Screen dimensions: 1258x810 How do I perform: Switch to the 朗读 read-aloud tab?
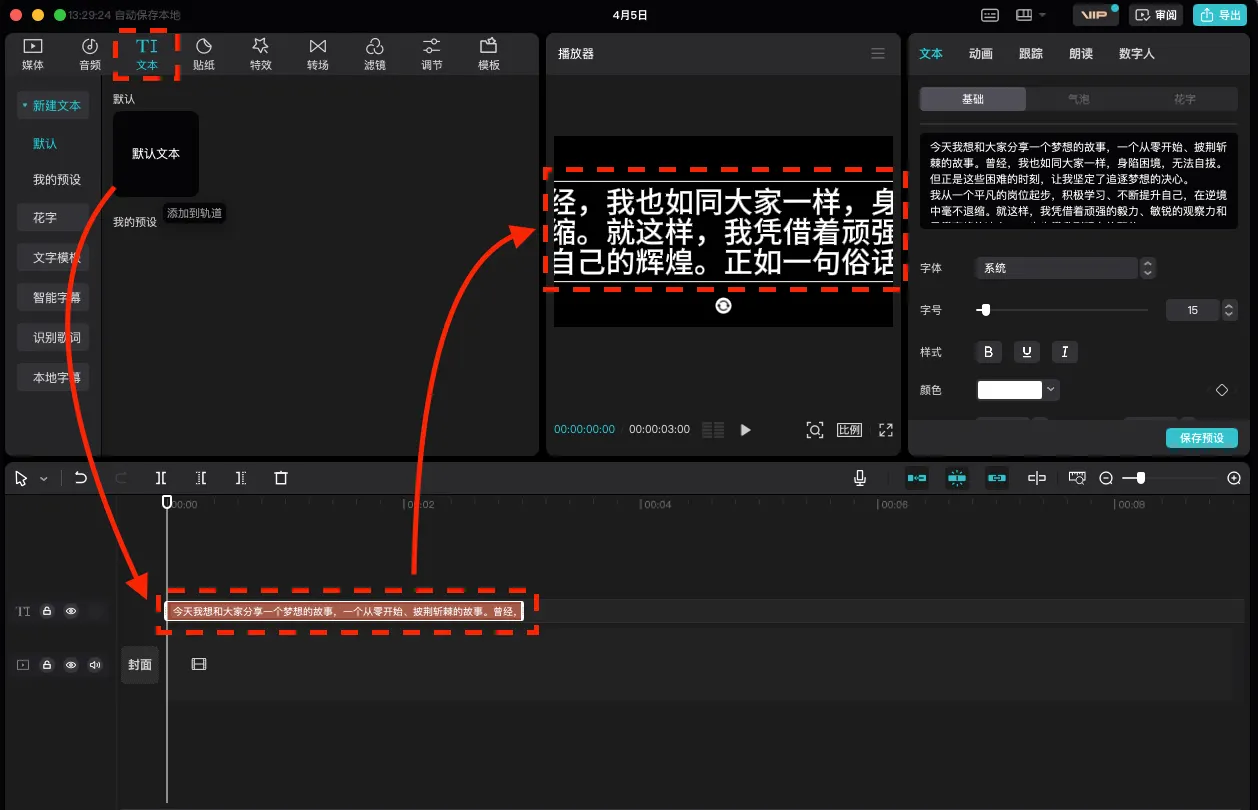click(x=1081, y=54)
